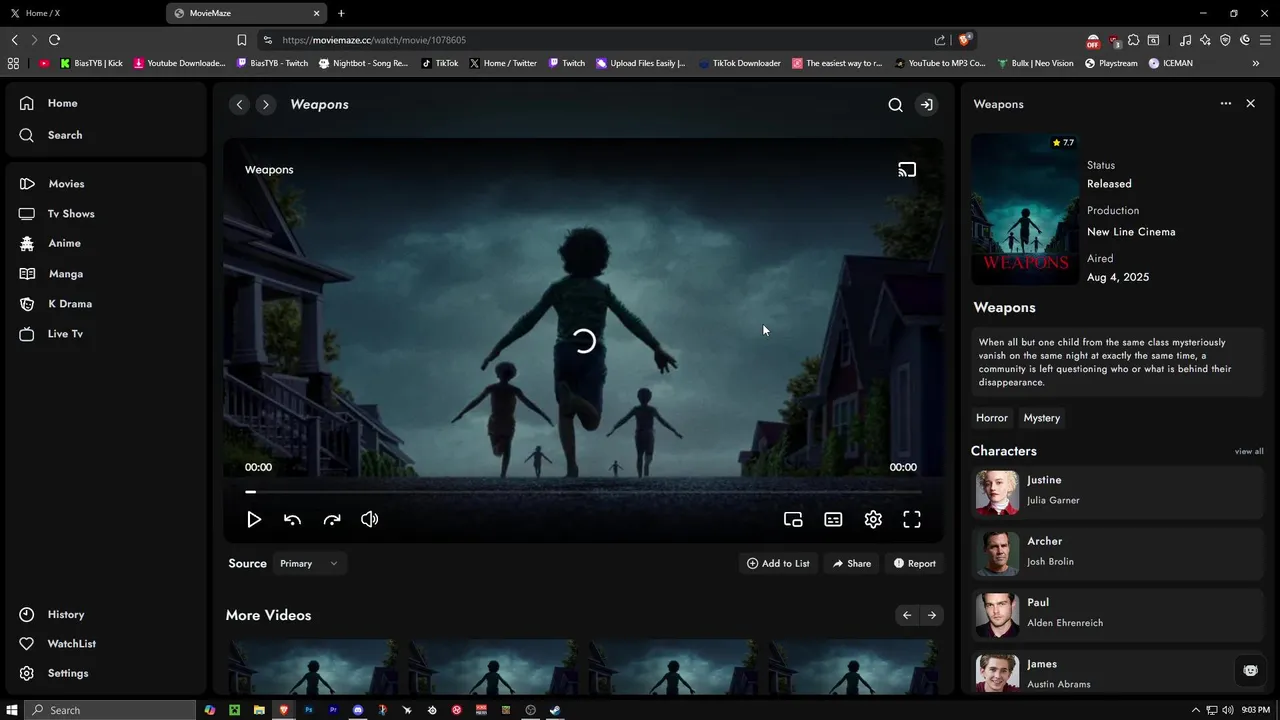Image resolution: width=1280 pixels, height=720 pixels.
Task: Open the Windows Start menu
Action: coord(12,710)
